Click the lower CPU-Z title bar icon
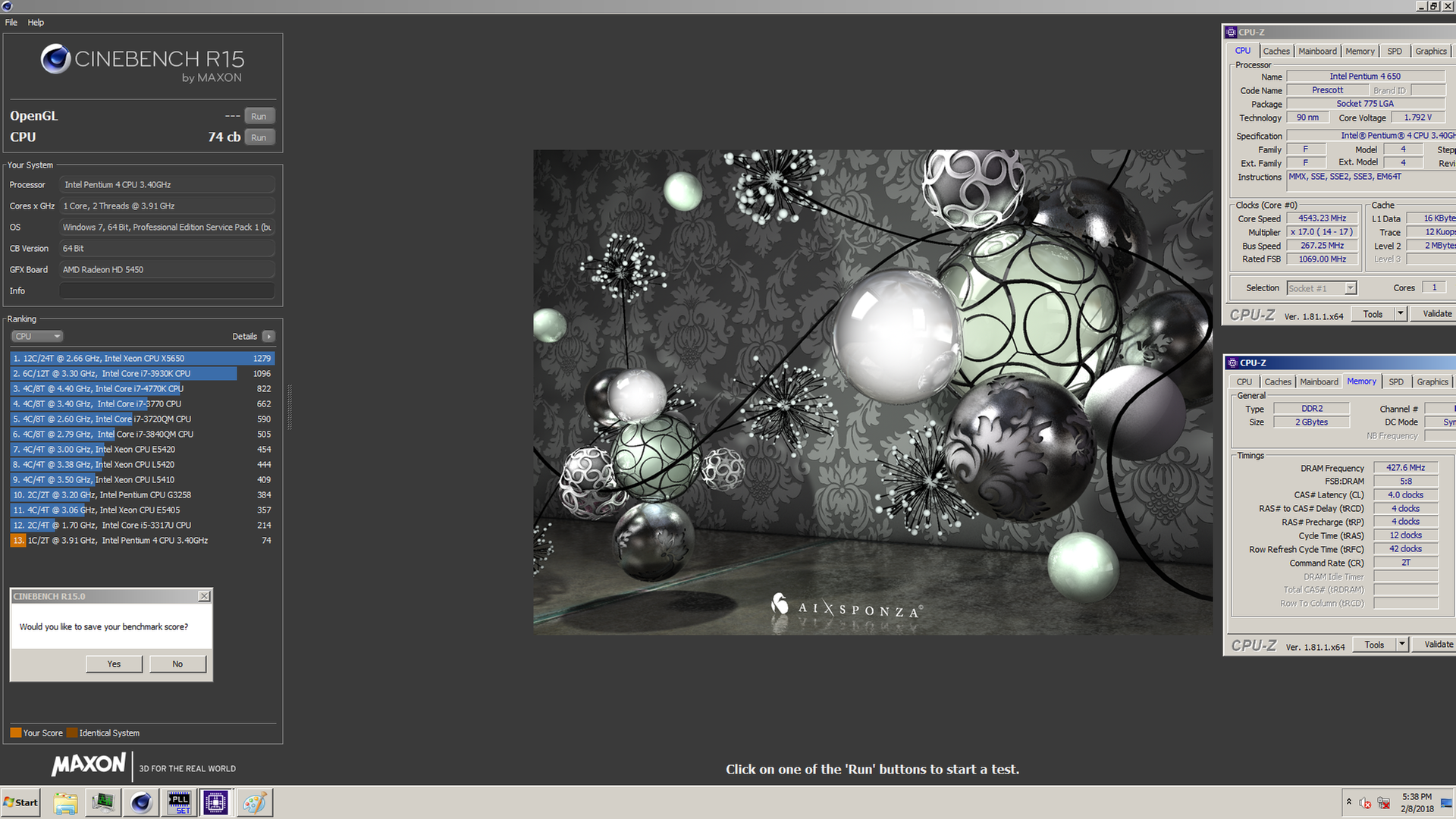Screen dimensions: 1456x819 [1232, 362]
